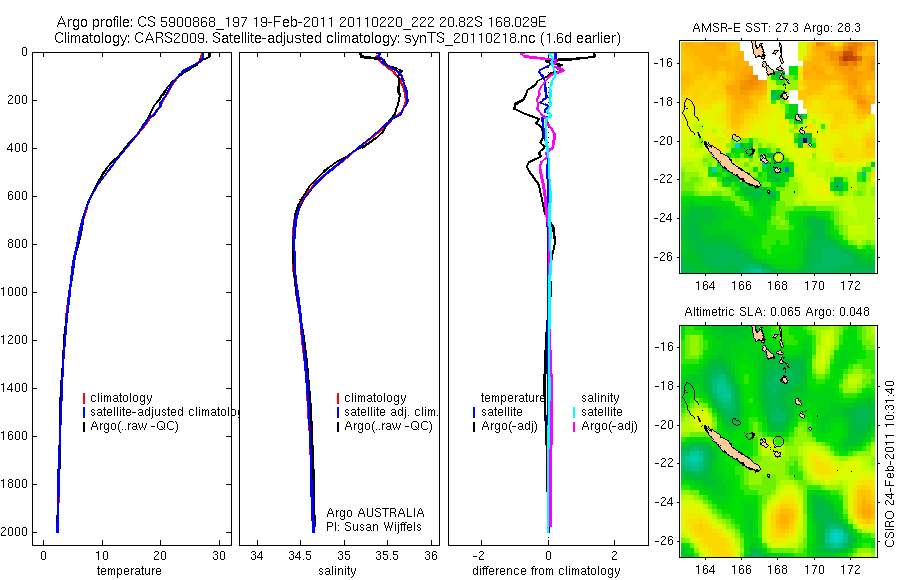Click salinity axis tick '35.5'
The width and height of the screenshot is (900, 580).
point(387,556)
